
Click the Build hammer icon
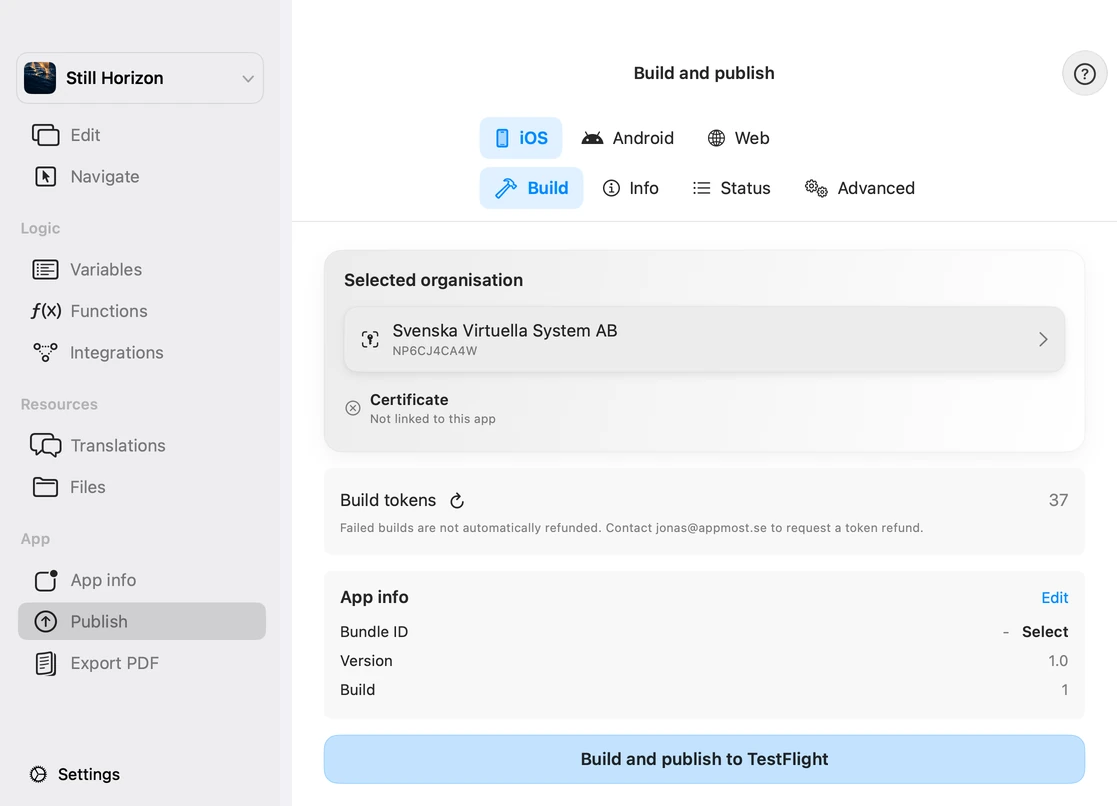coord(506,188)
